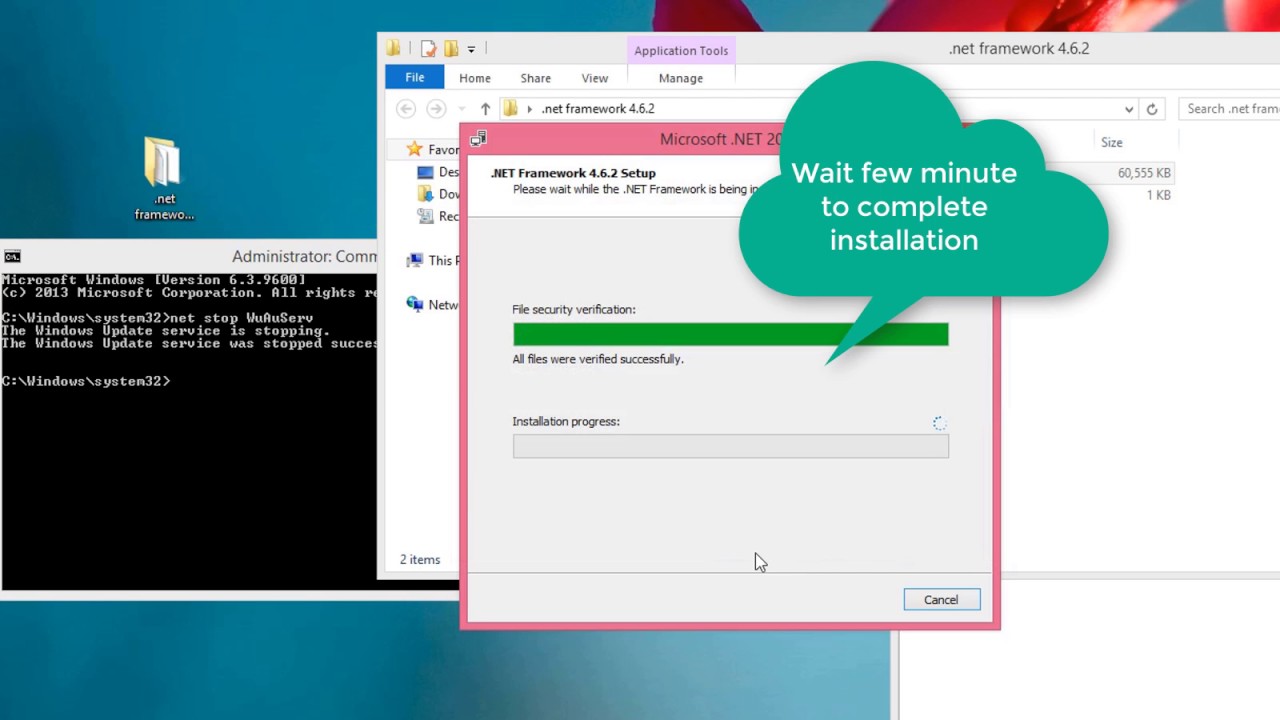Click the Command Prompt window system icon

coord(12,257)
